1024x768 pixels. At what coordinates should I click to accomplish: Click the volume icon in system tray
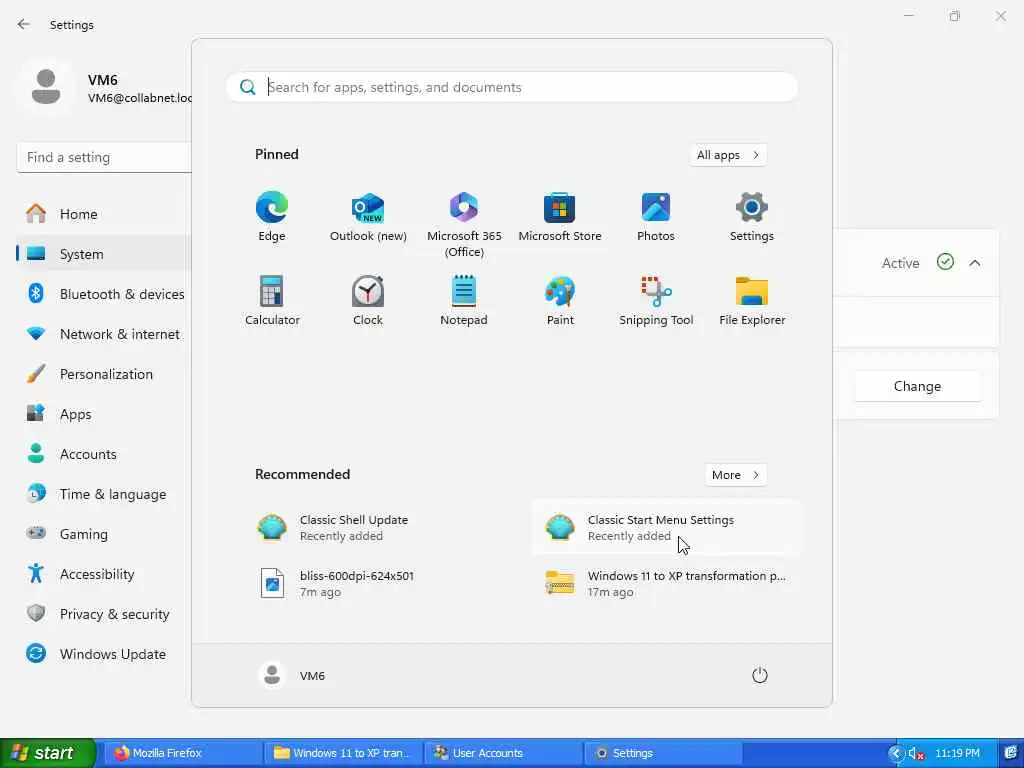tap(916, 754)
